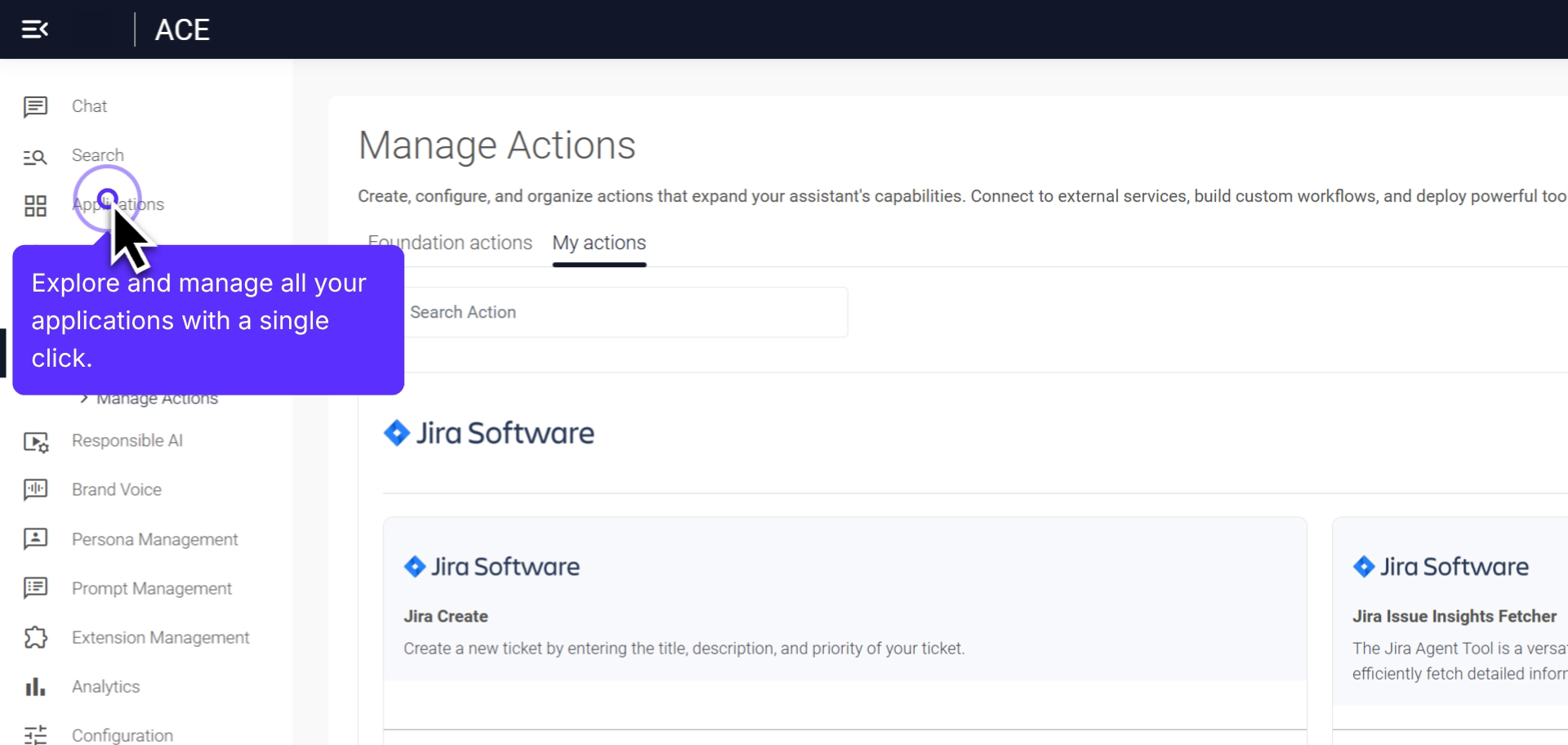Click the Applications grid icon
This screenshot has width=1568, height=745.
point(35,206)
